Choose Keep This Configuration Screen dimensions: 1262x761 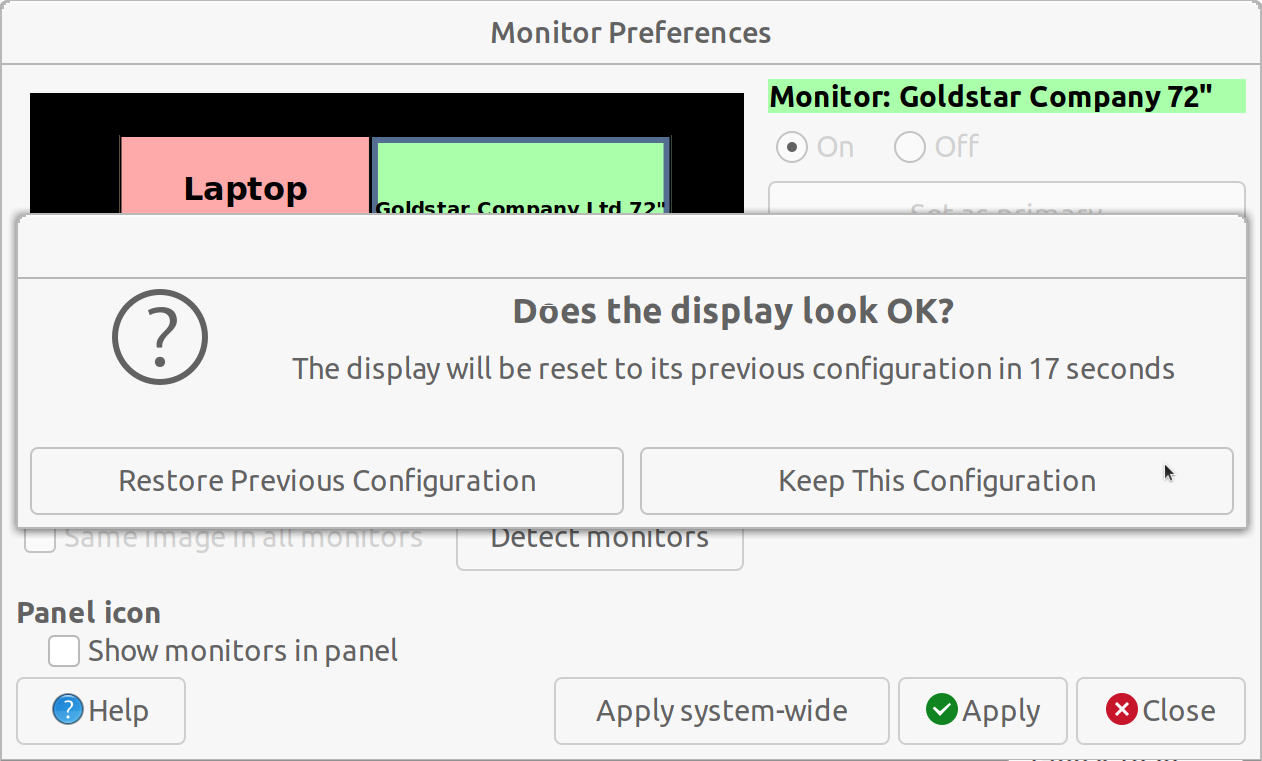pos(936,481)
